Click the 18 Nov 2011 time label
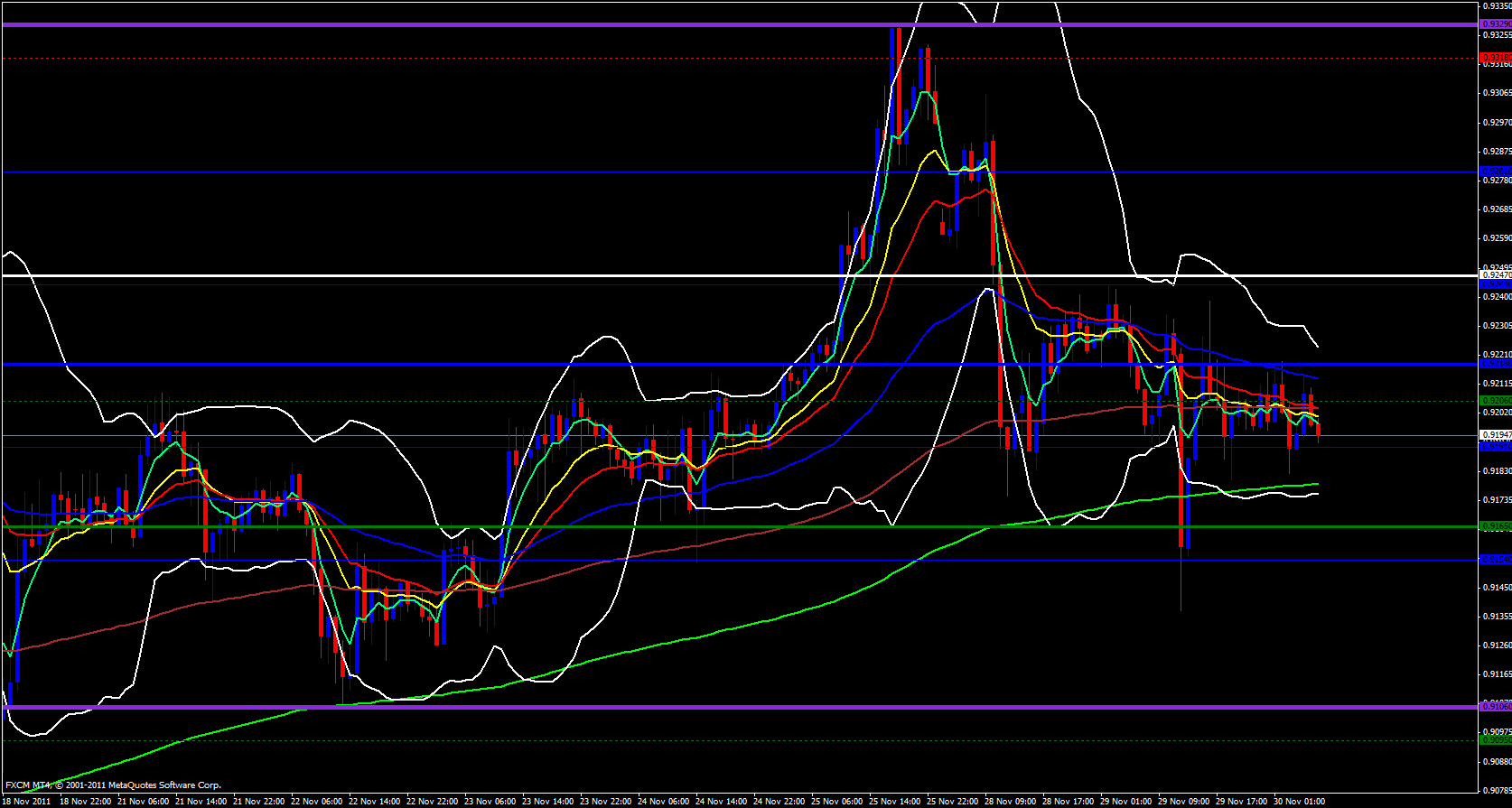The height and width of the screenshot is (808, 1512). pyautogui.click(x=27, y=801)
